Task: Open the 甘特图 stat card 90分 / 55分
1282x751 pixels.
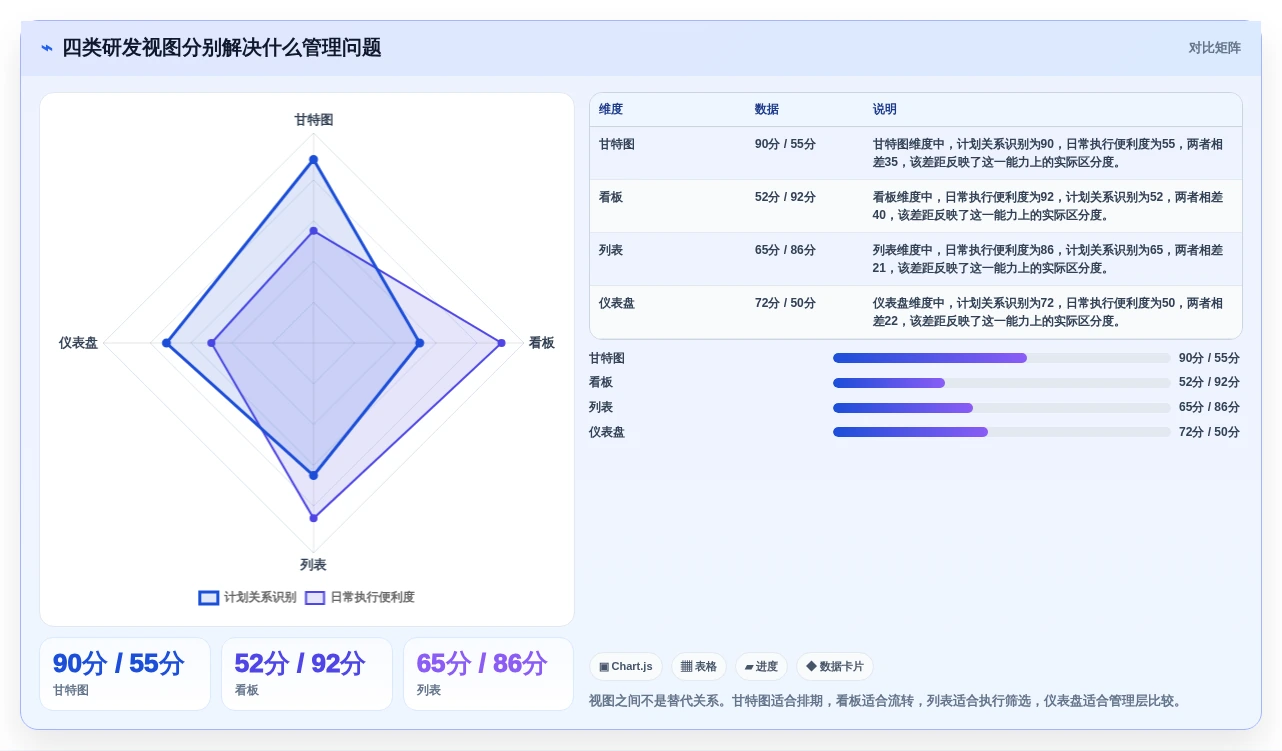Action: coord(125,674)
